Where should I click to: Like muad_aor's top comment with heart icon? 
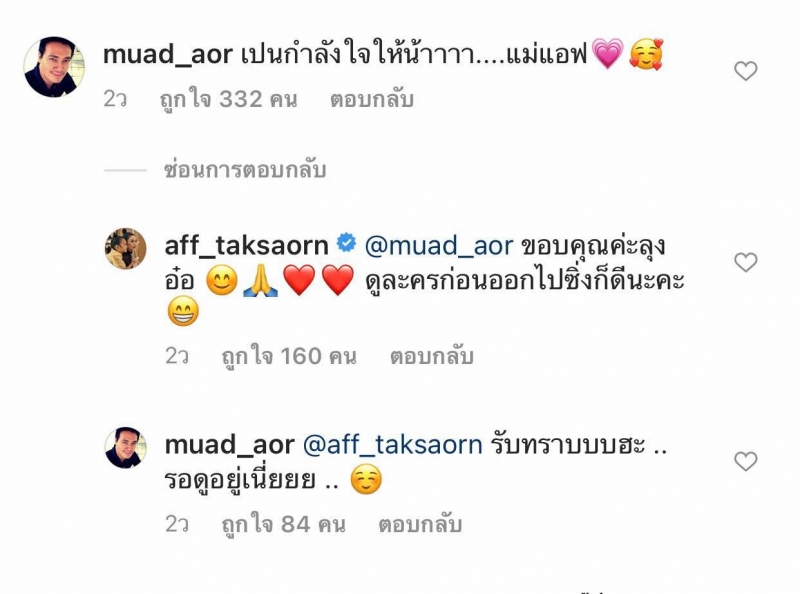pyautogui.click(x=745, y=71)
